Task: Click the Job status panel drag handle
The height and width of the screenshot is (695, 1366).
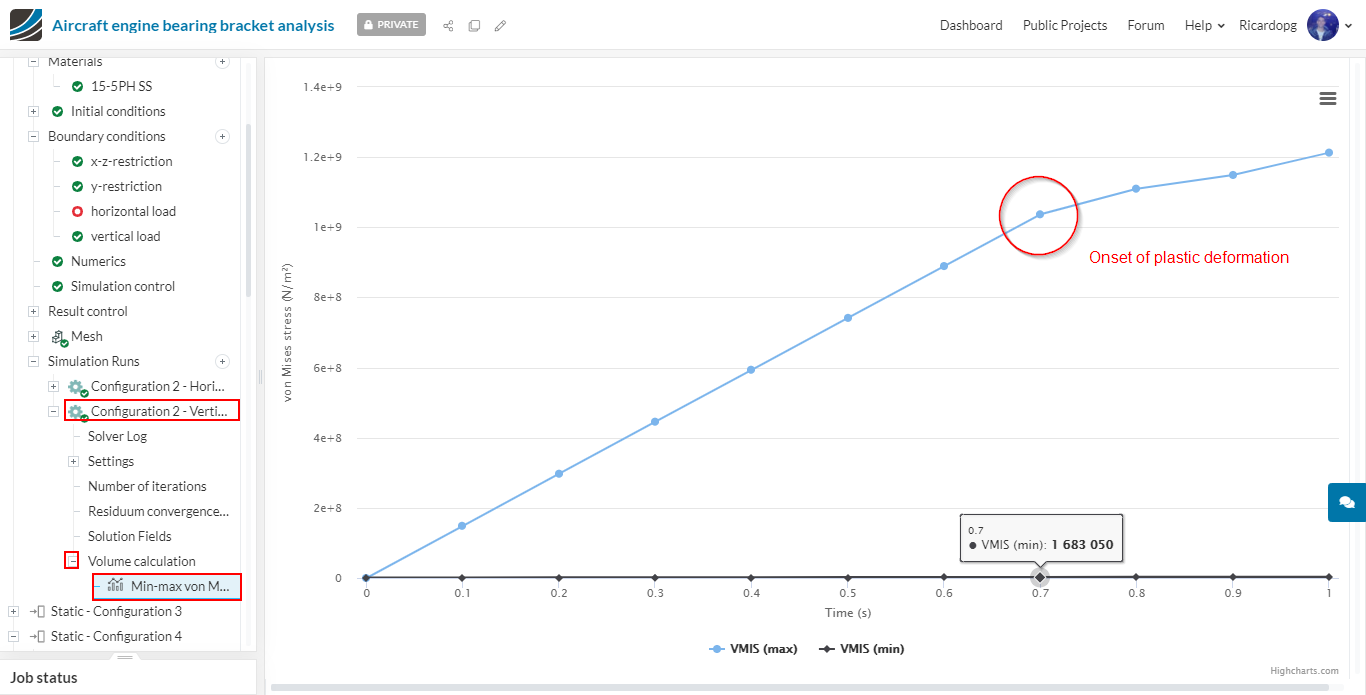Action: [x=125, y=657]
